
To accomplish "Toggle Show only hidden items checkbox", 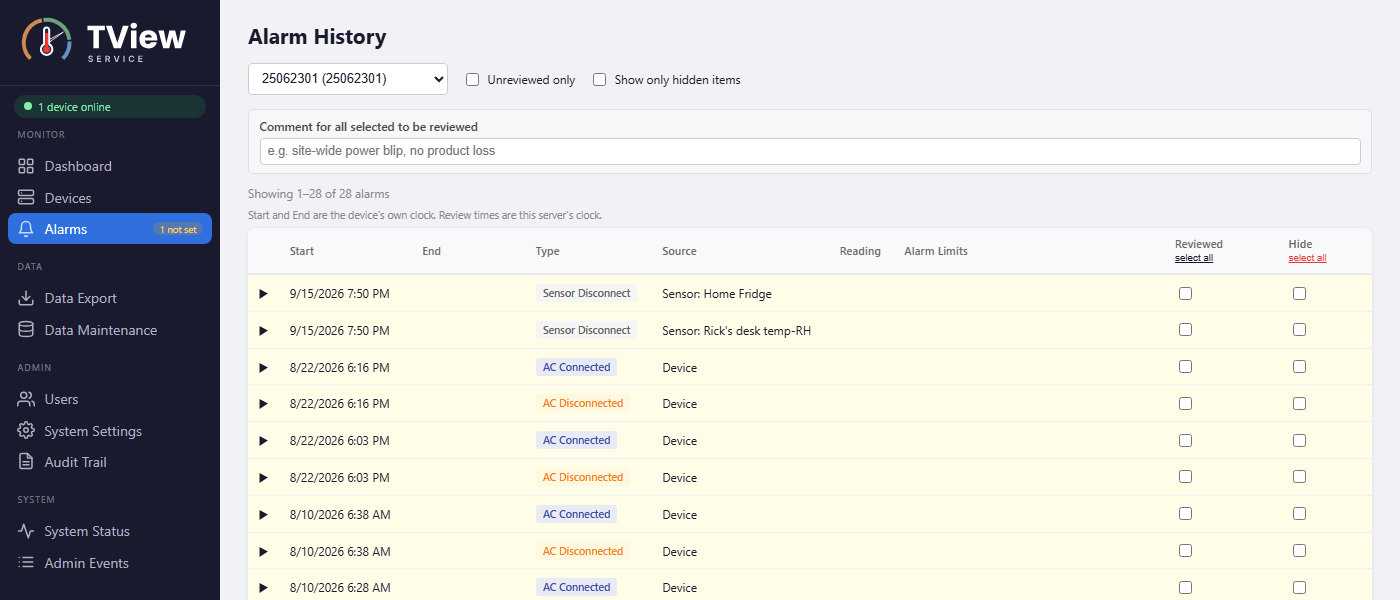I will tap(600, 79).
